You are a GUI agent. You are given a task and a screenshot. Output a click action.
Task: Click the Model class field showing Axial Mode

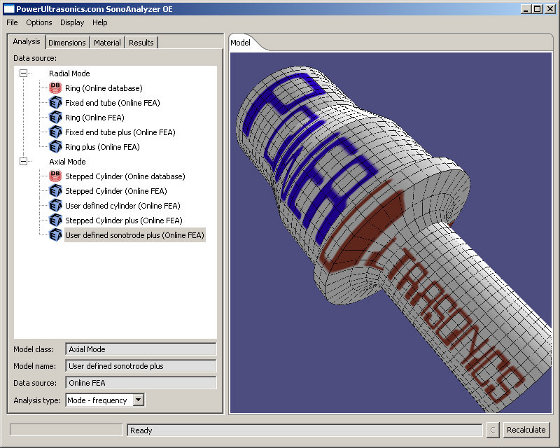(141, 349)
